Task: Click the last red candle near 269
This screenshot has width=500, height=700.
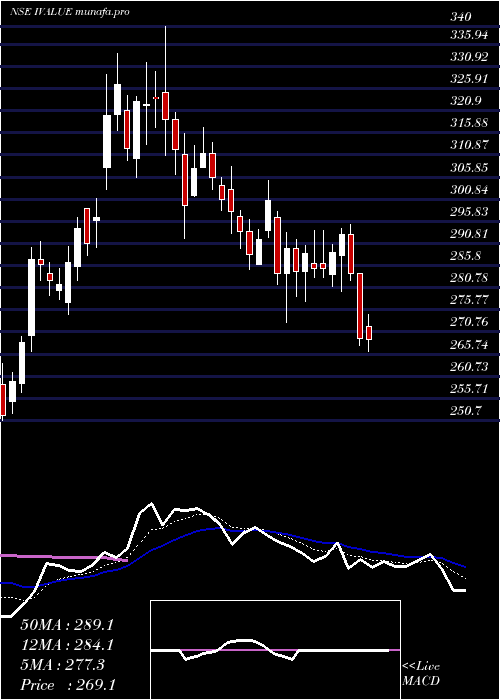Action: pos(369,333)
